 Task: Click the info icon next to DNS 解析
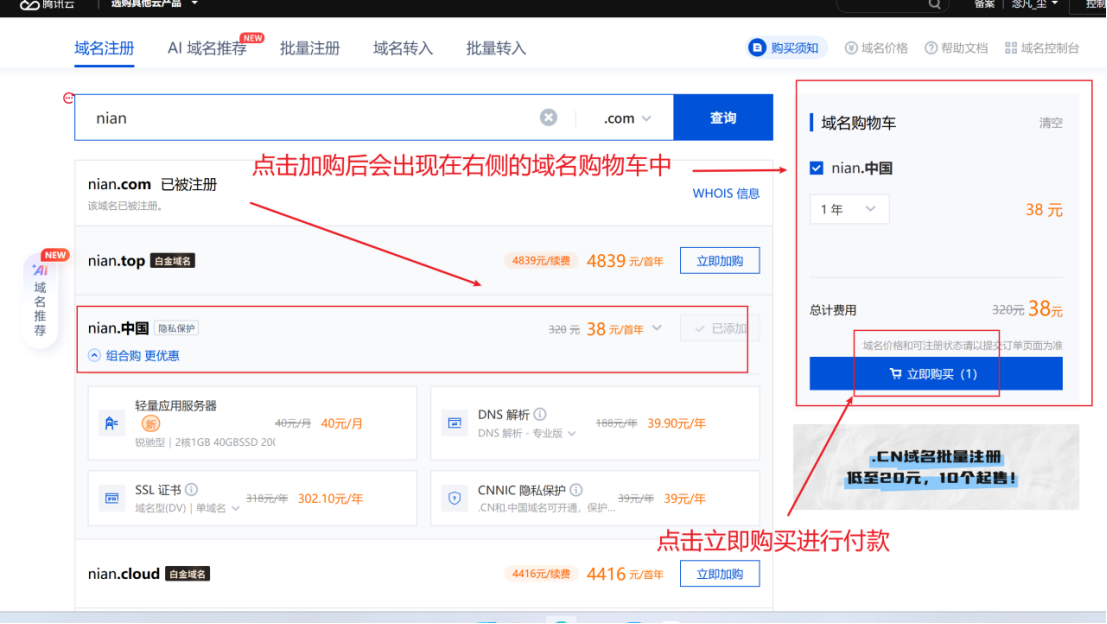tap(540, 414)
